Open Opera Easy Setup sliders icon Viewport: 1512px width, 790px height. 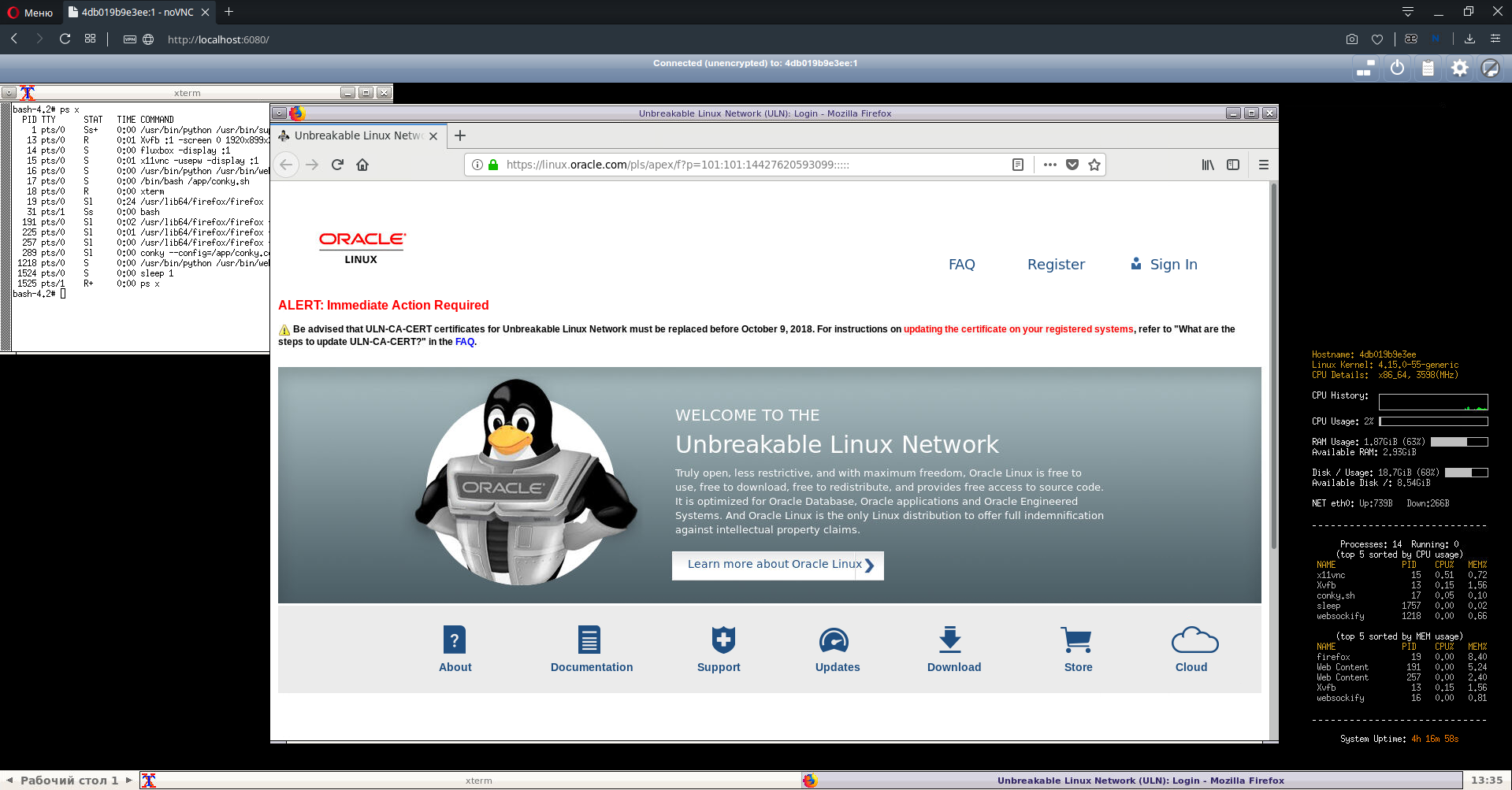point(1495,39)
